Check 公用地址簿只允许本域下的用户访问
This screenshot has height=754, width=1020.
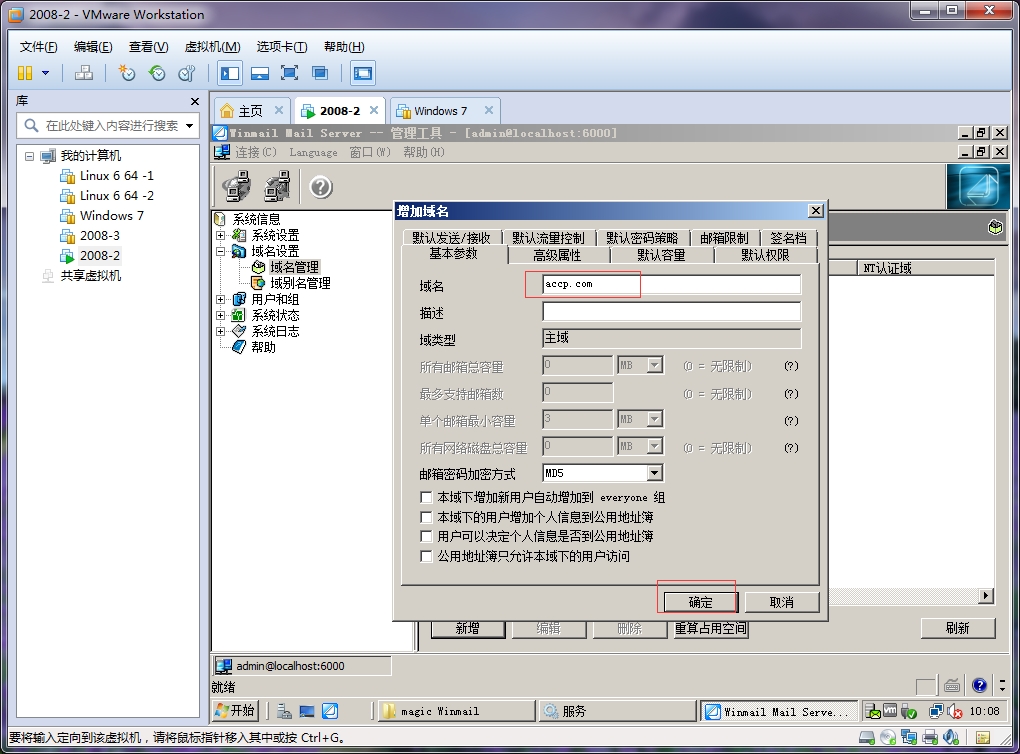click(x=426, y=556)
